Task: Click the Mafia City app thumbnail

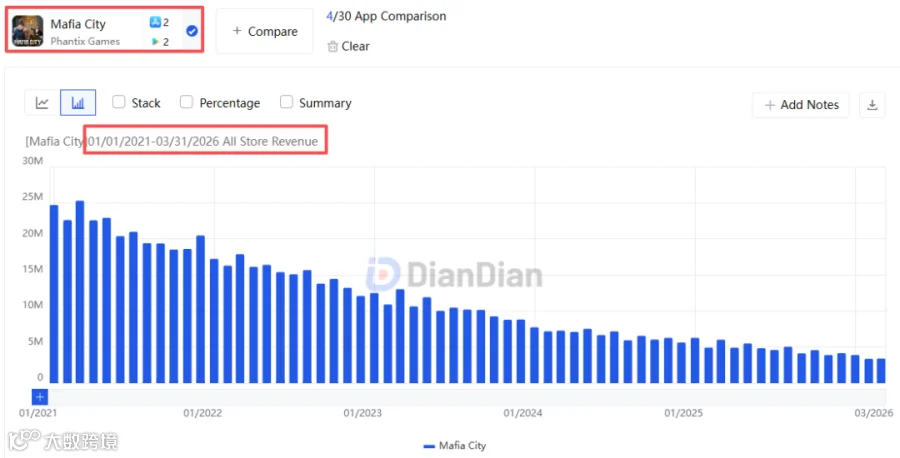Action: tap(28, 31)
